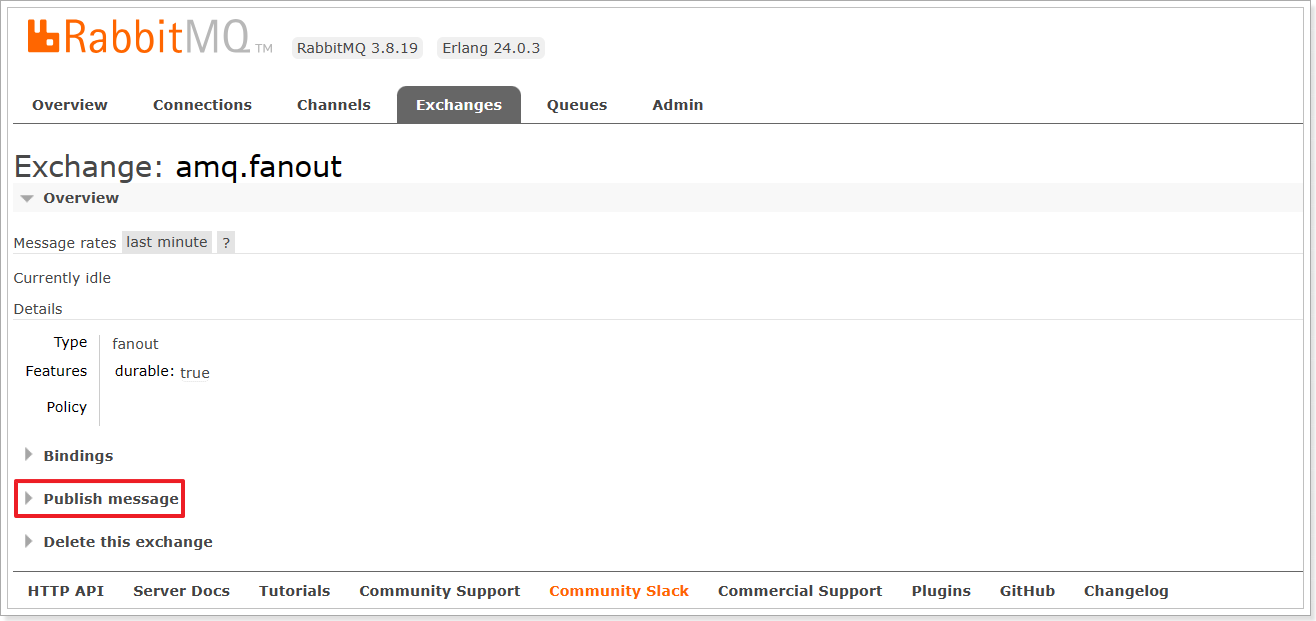The height and width of the screenshot is (621, 1316).
Task: Go to the Channels tab
Action: (334, 105)
